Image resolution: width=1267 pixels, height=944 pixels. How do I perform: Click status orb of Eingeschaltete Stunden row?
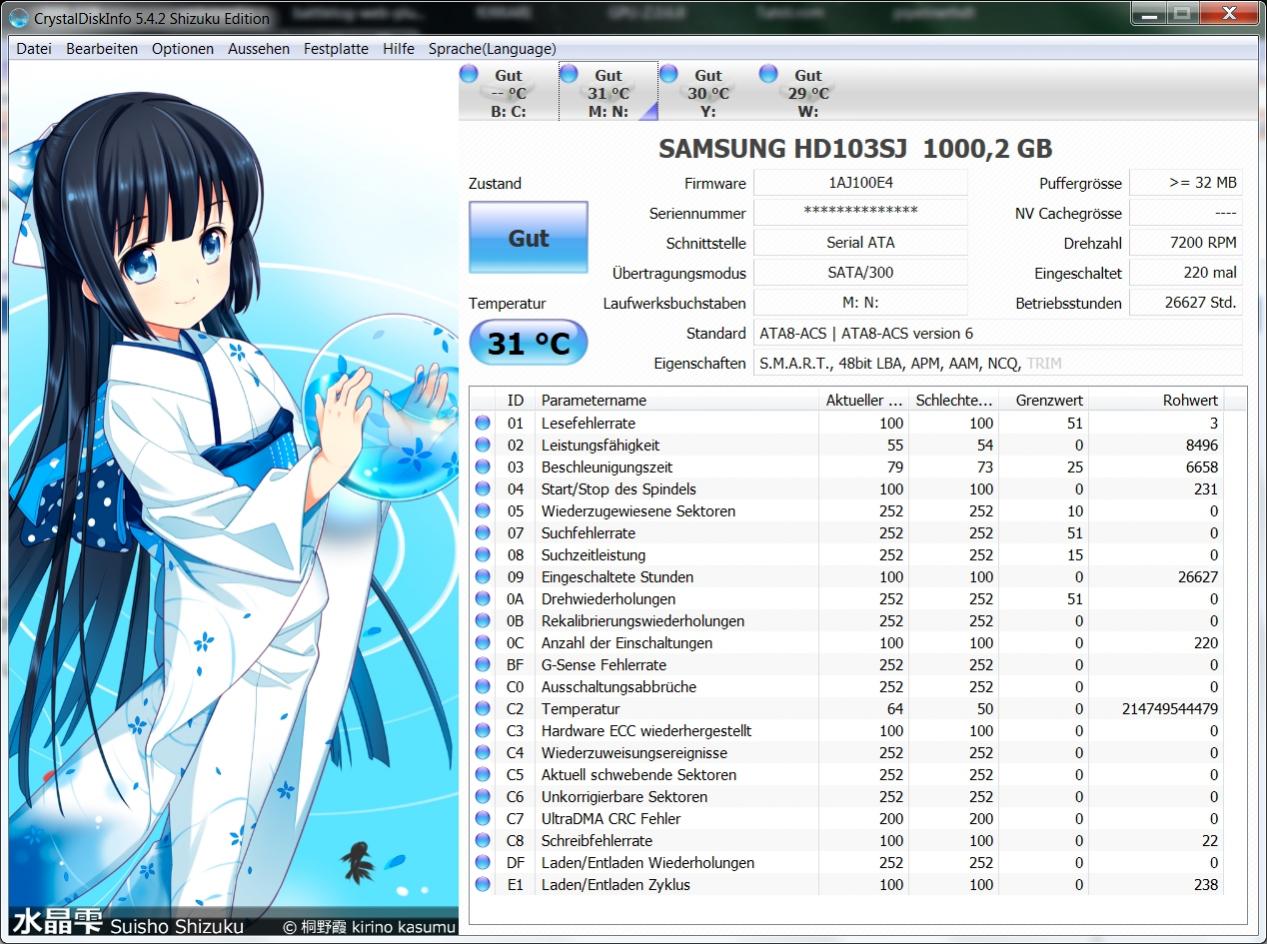click(x=483, y=577)
